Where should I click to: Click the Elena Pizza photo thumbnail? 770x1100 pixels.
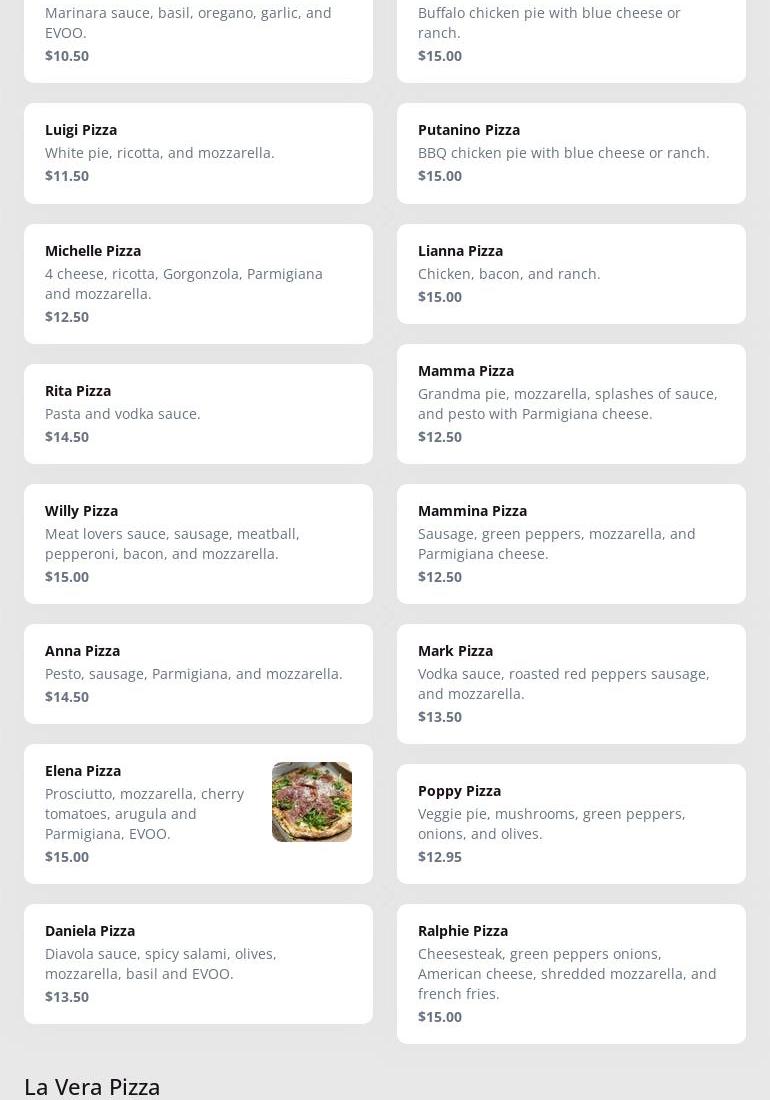(x=311, y=802)
